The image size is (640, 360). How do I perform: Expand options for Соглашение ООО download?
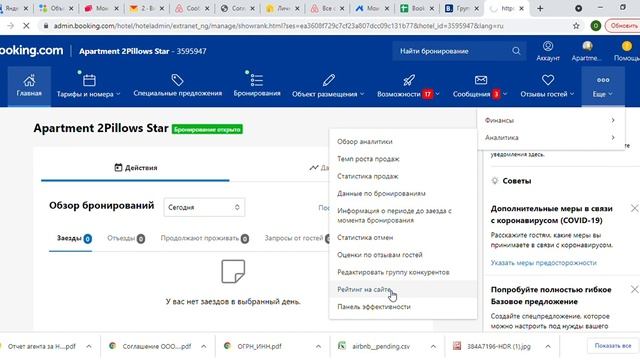point(203,346)
